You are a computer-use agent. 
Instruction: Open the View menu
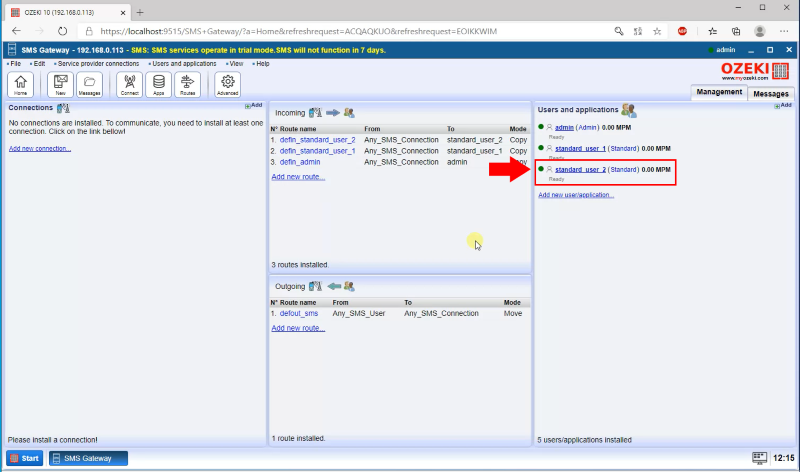click(x=235, y=64)
